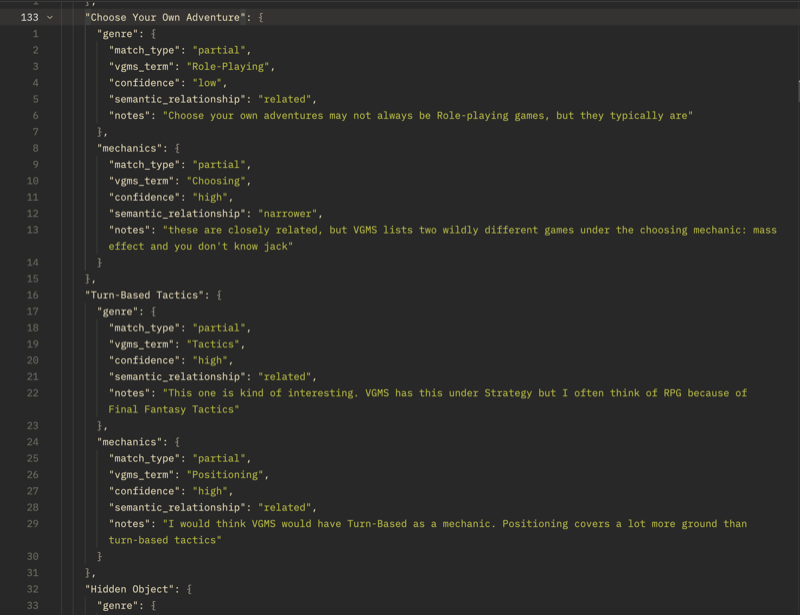Click the "Role-Playing" vgms_term value
The image size is (800, 615).
pyautogui.click(x=228, y=66)
